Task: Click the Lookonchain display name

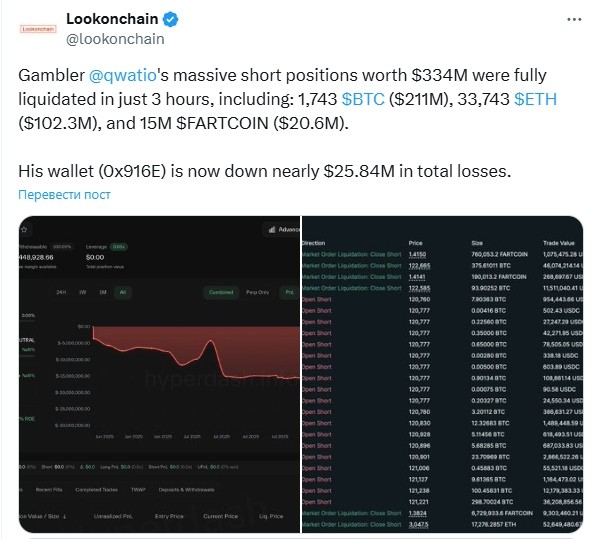Action: click(112, 19)
